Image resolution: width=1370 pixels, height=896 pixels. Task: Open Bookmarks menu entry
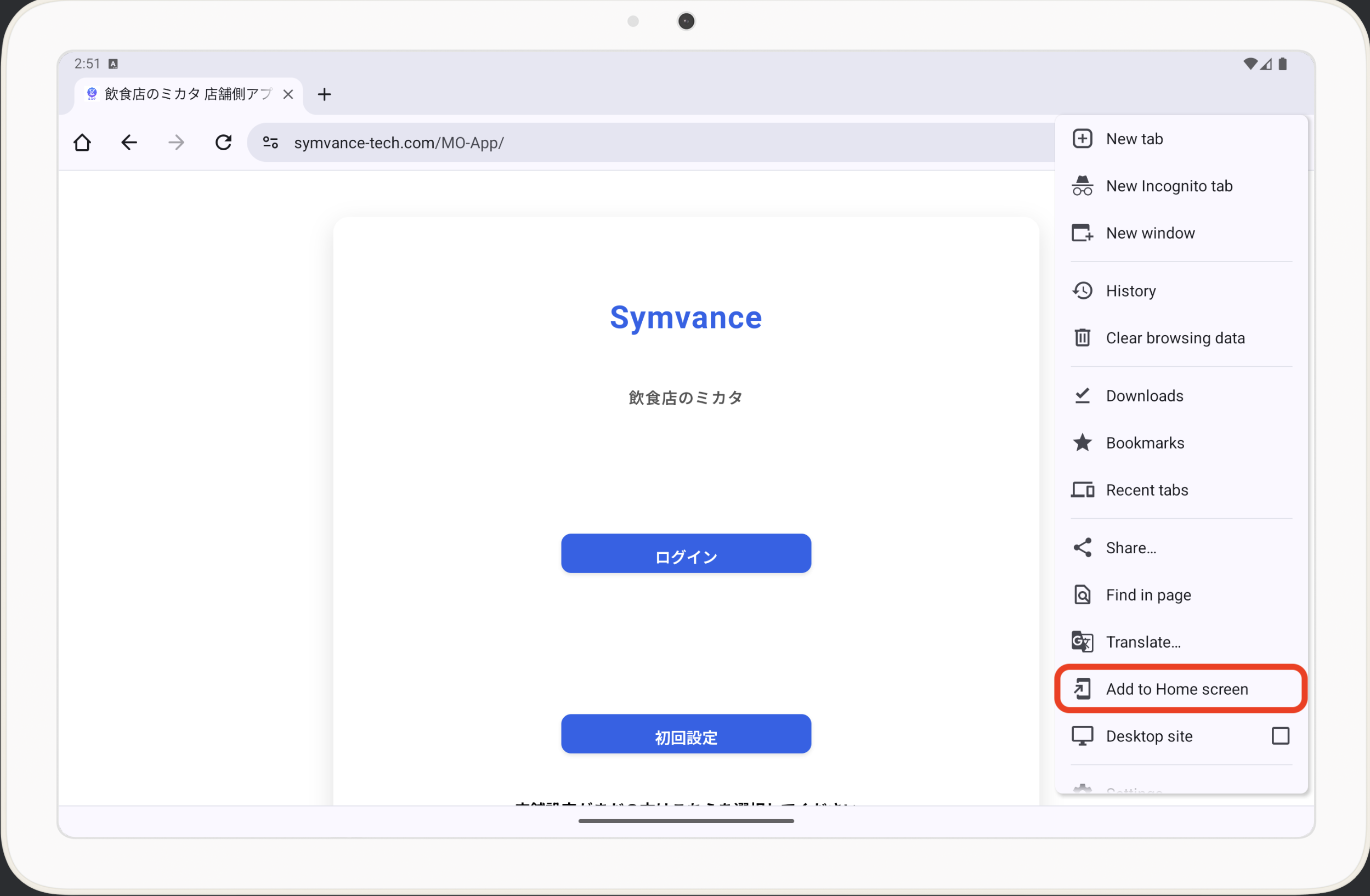[1181, 443]
